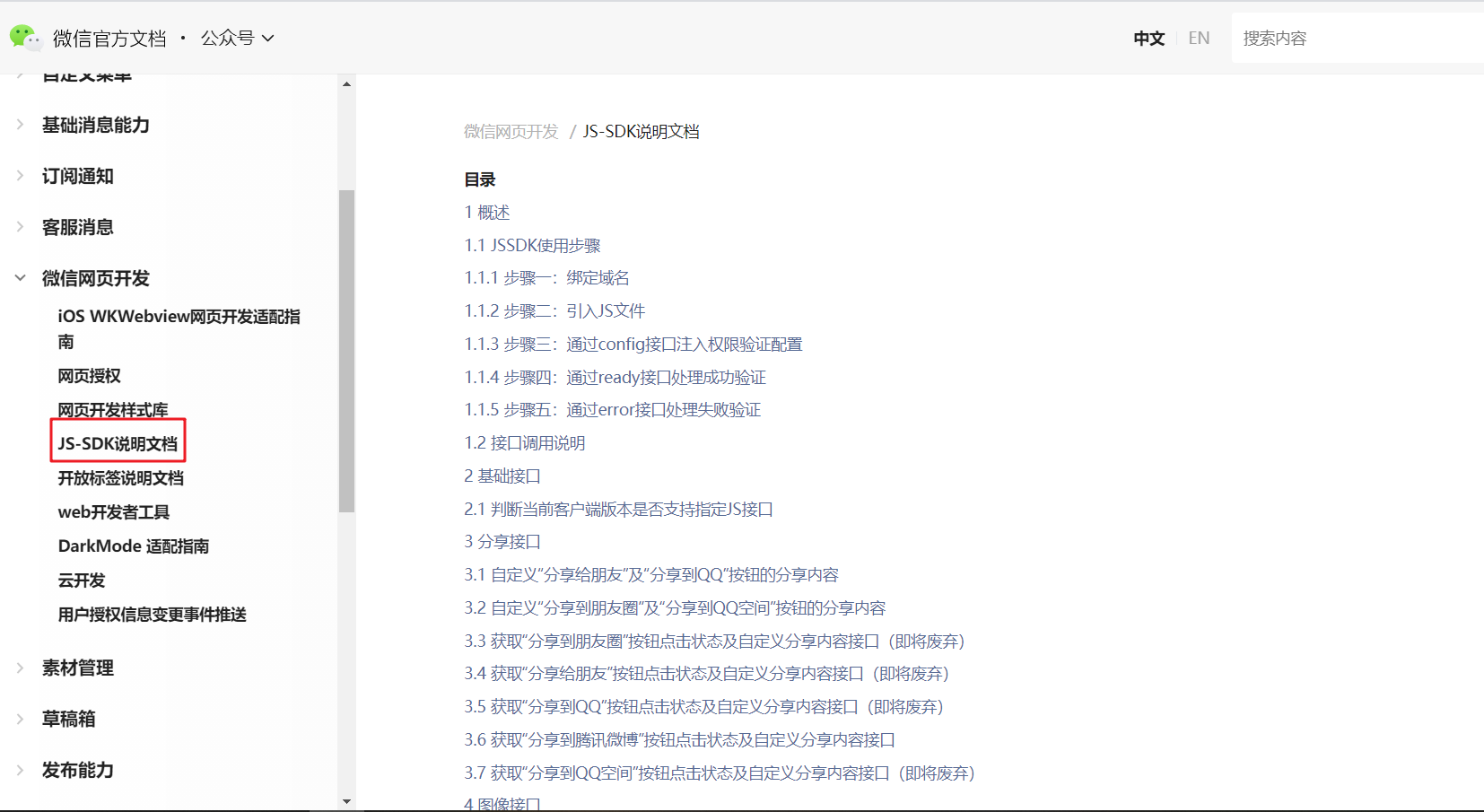Expand the 基础消息能力 section chevron
This screenshot has width=1484, height=812.
20,125
